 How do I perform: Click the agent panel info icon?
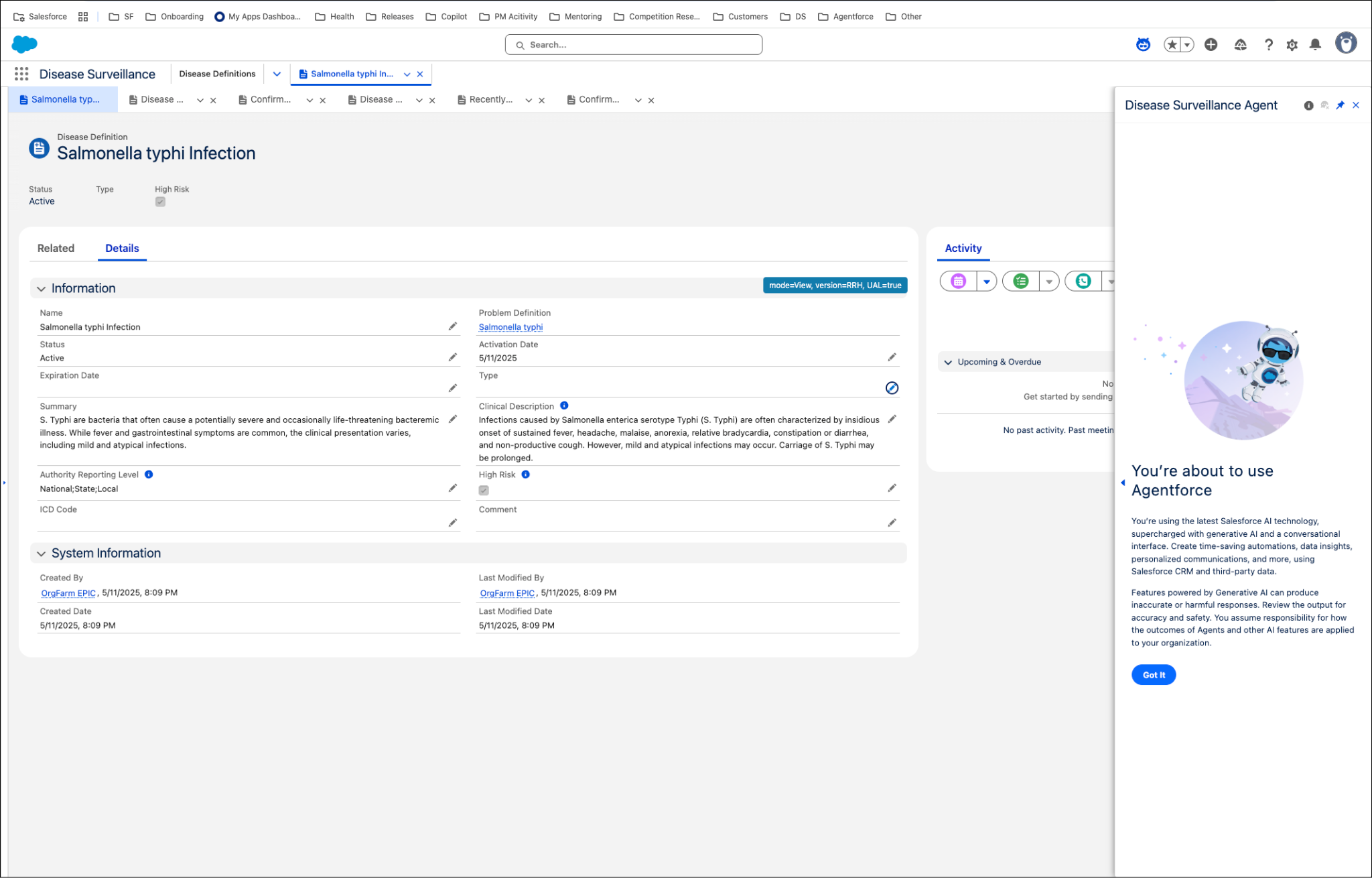point(1308,105)
